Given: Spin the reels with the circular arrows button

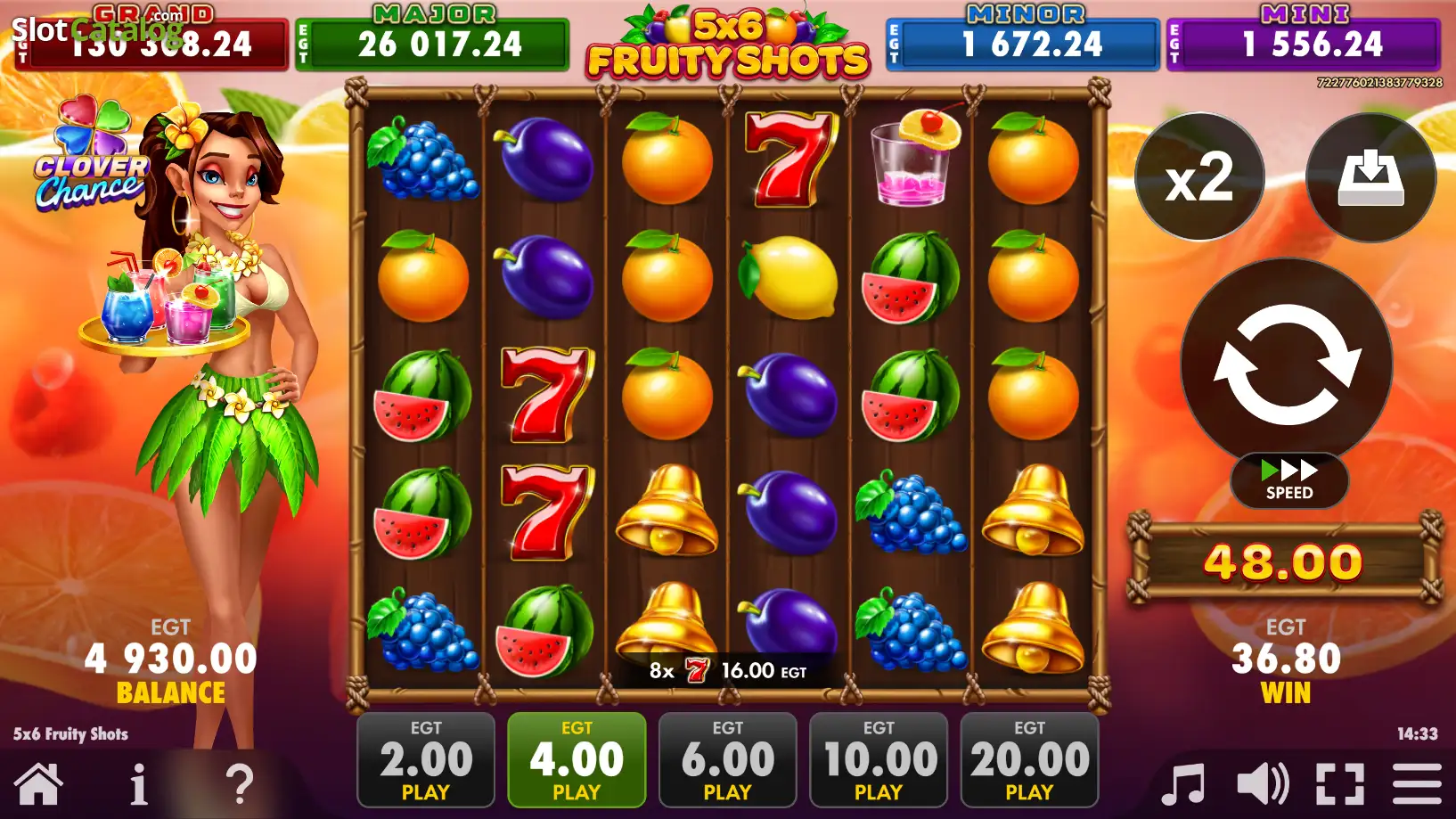Looking at the screenshot, I should (1287, 364).
